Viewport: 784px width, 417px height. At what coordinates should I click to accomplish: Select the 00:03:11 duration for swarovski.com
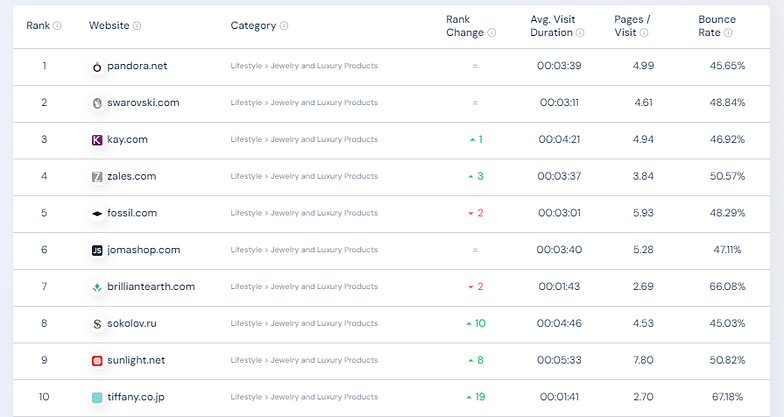pos(559,102)
